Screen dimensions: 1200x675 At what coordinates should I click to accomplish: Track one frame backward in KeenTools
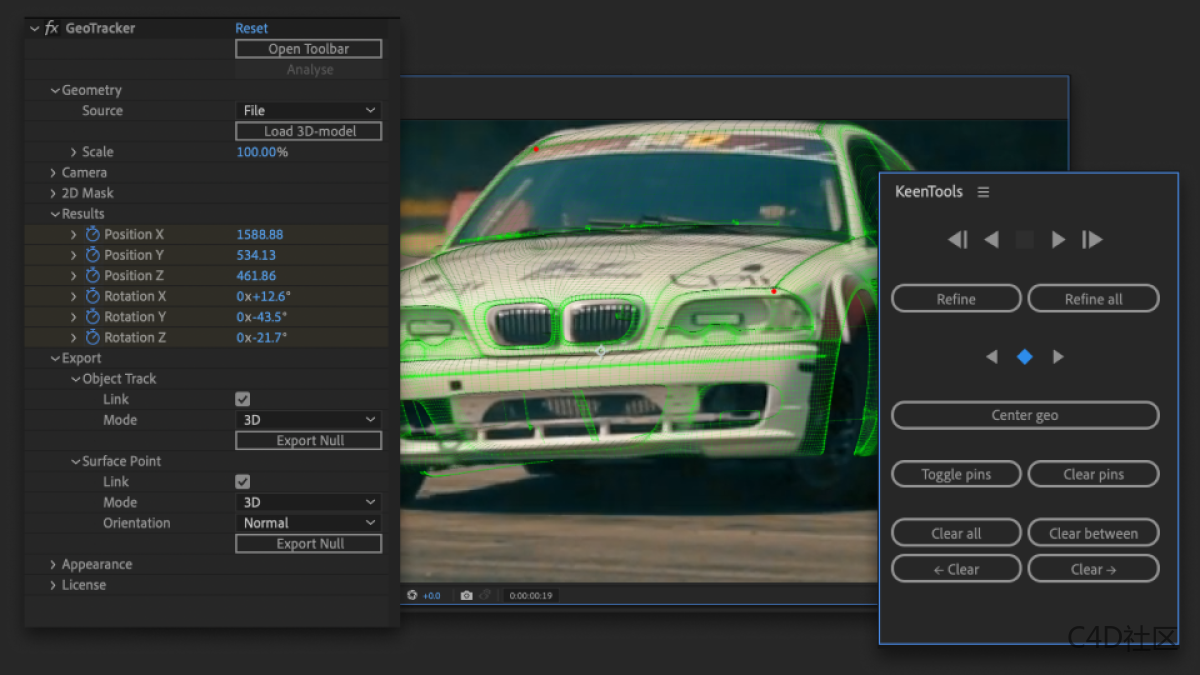tap(991, 239)
